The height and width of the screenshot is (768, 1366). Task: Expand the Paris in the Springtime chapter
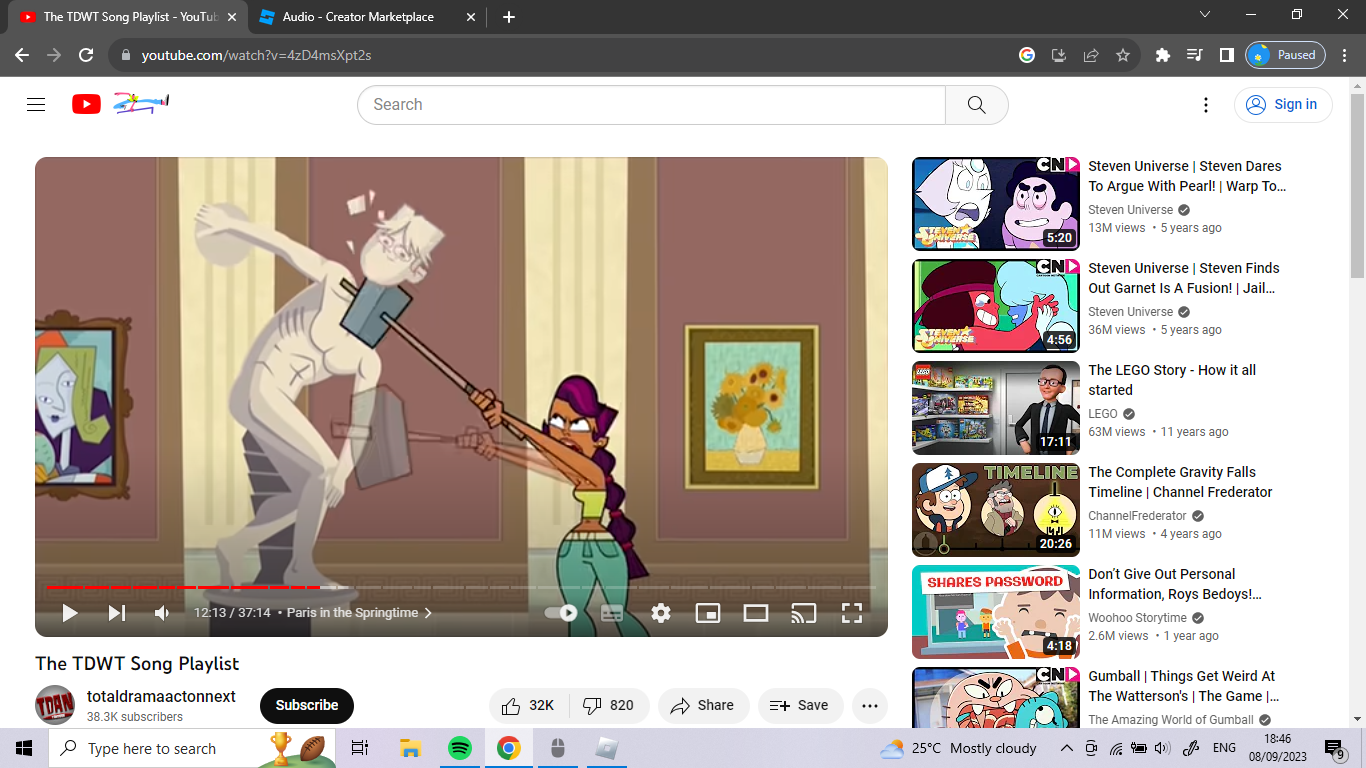coord(359,613)
